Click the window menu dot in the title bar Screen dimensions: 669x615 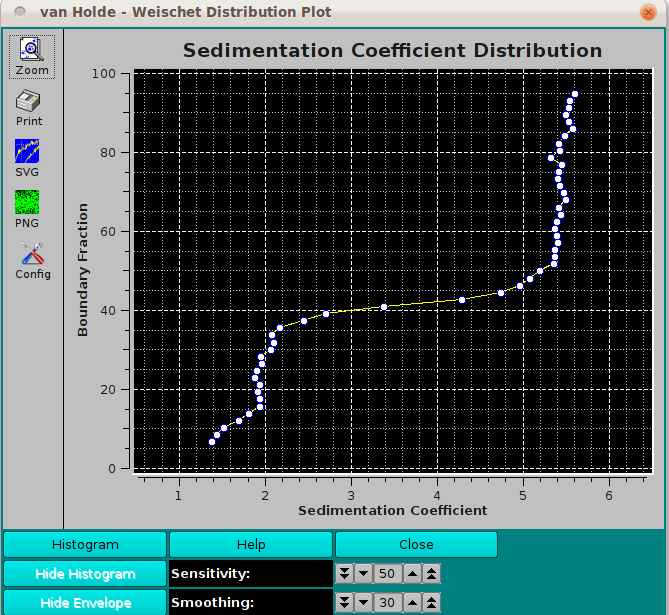coord(19,12)
